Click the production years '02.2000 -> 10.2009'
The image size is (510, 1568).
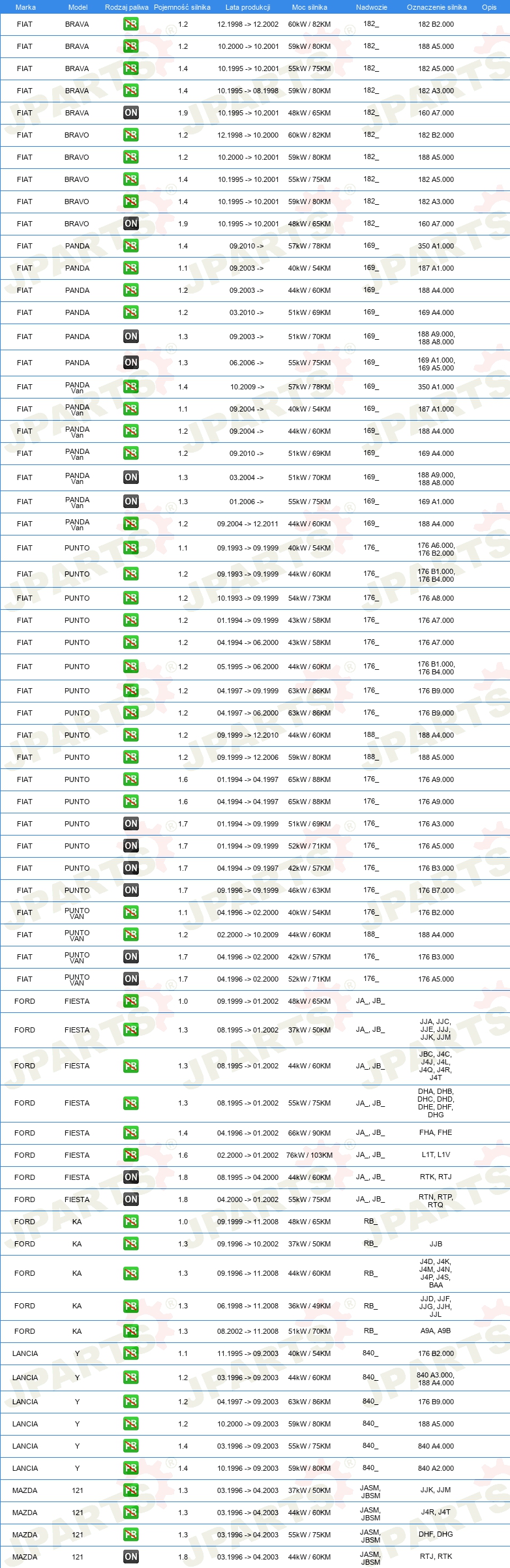[248, 935]
